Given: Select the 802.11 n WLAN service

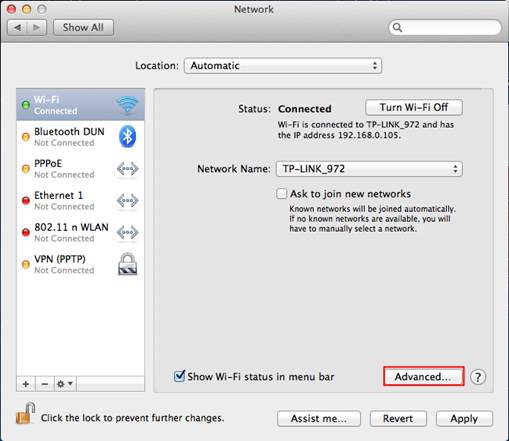Looking at the screenshot, I should [x=80, y=232].
